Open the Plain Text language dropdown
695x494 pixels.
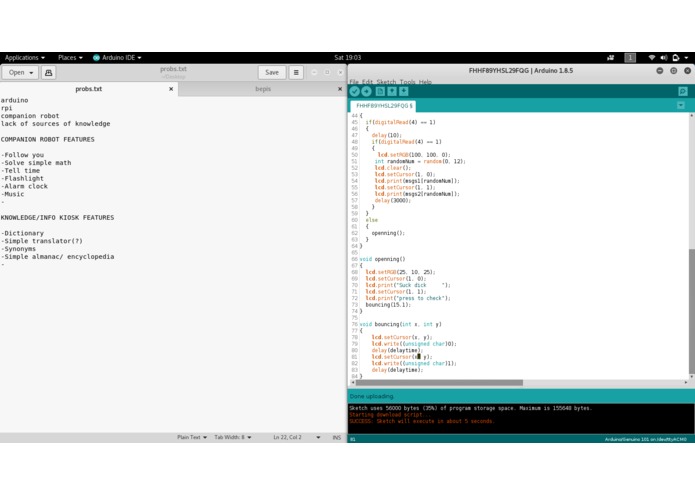192,437
